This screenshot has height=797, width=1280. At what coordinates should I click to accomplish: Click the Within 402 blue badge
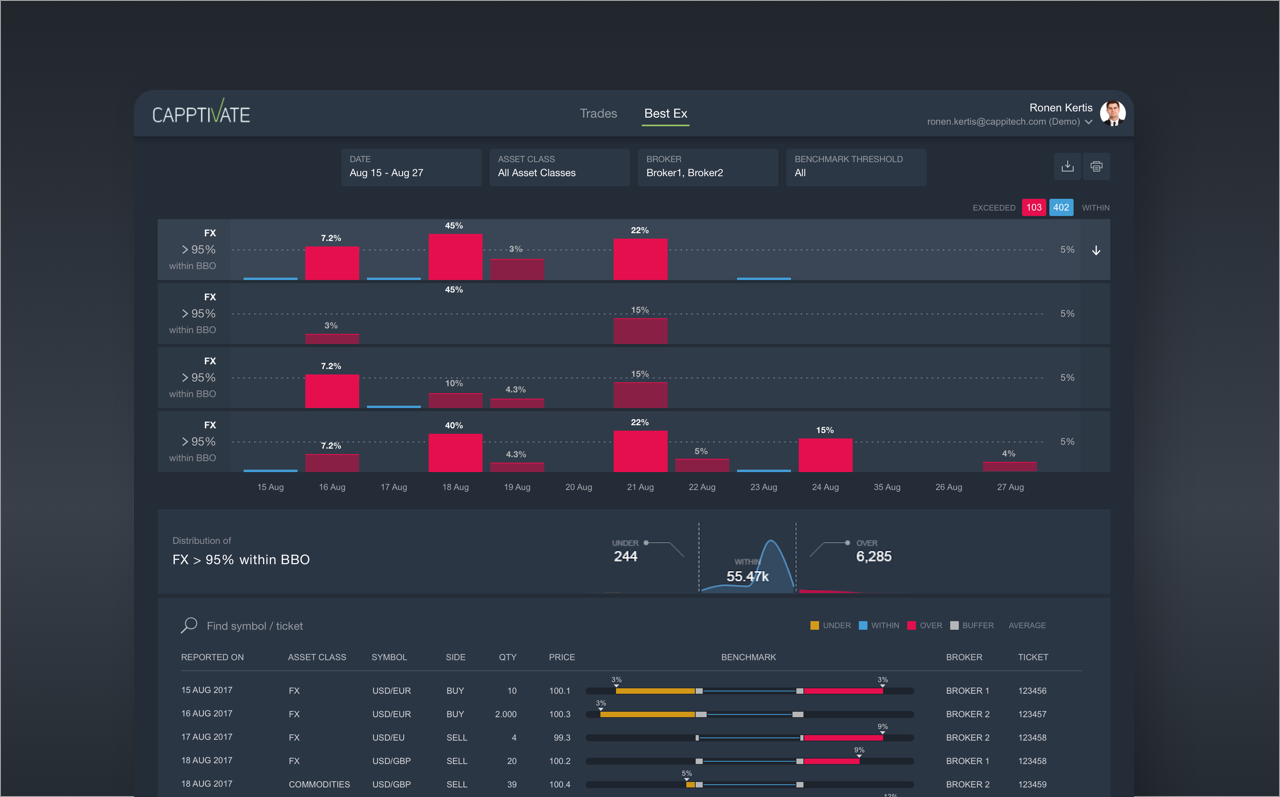tap(1061, 208)
